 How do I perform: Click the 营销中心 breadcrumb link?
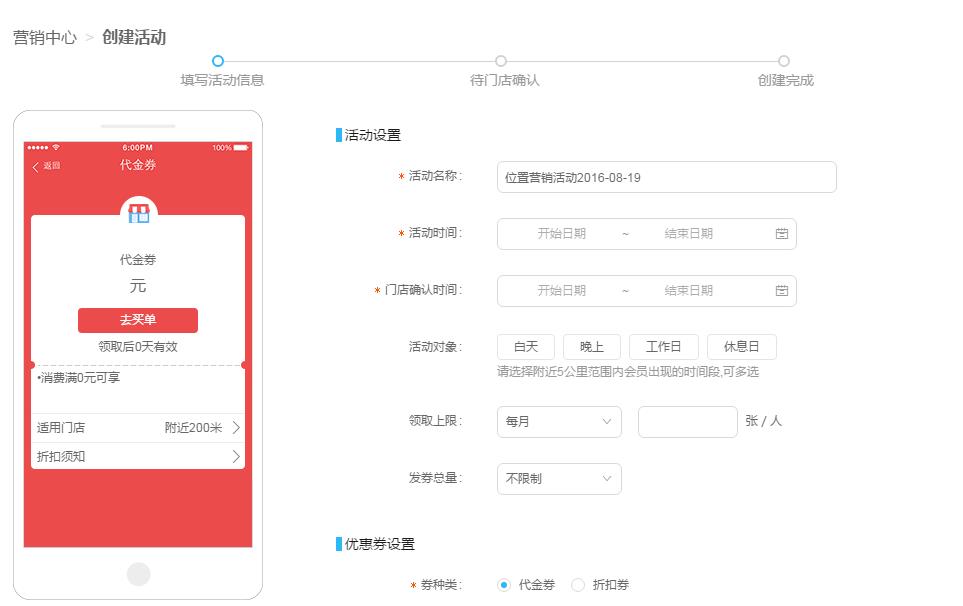pyautogui.click(x=45, y=37)
